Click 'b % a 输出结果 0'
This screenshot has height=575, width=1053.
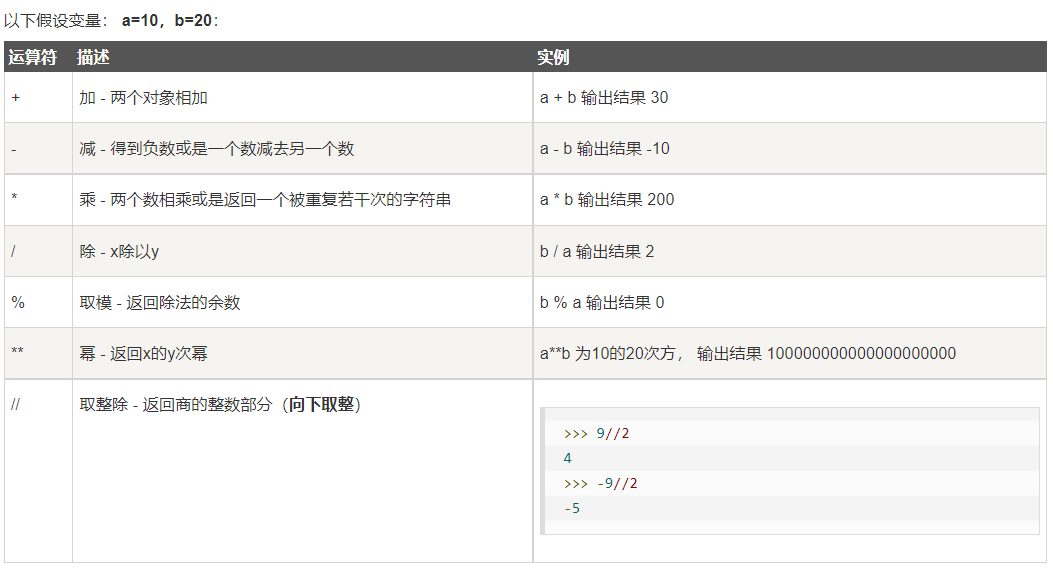602,302
